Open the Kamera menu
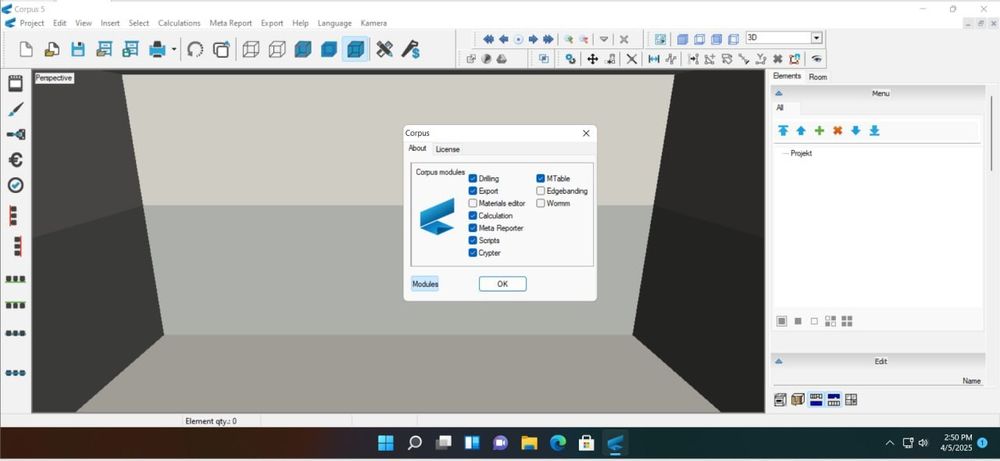 374,23
